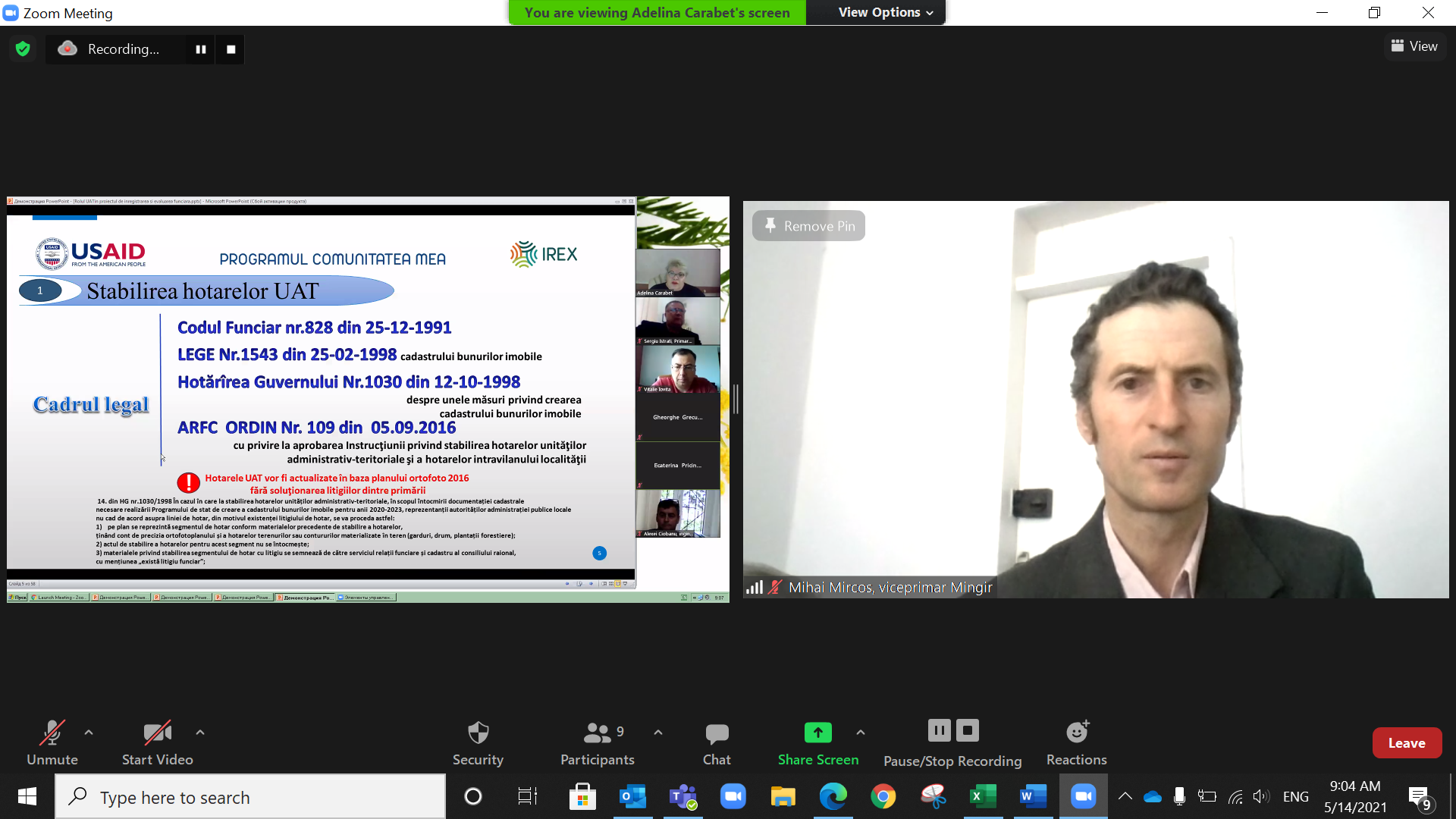
Task: Stop recording using the top stop button
Action: pyautogui.click(x=231, y=49)
